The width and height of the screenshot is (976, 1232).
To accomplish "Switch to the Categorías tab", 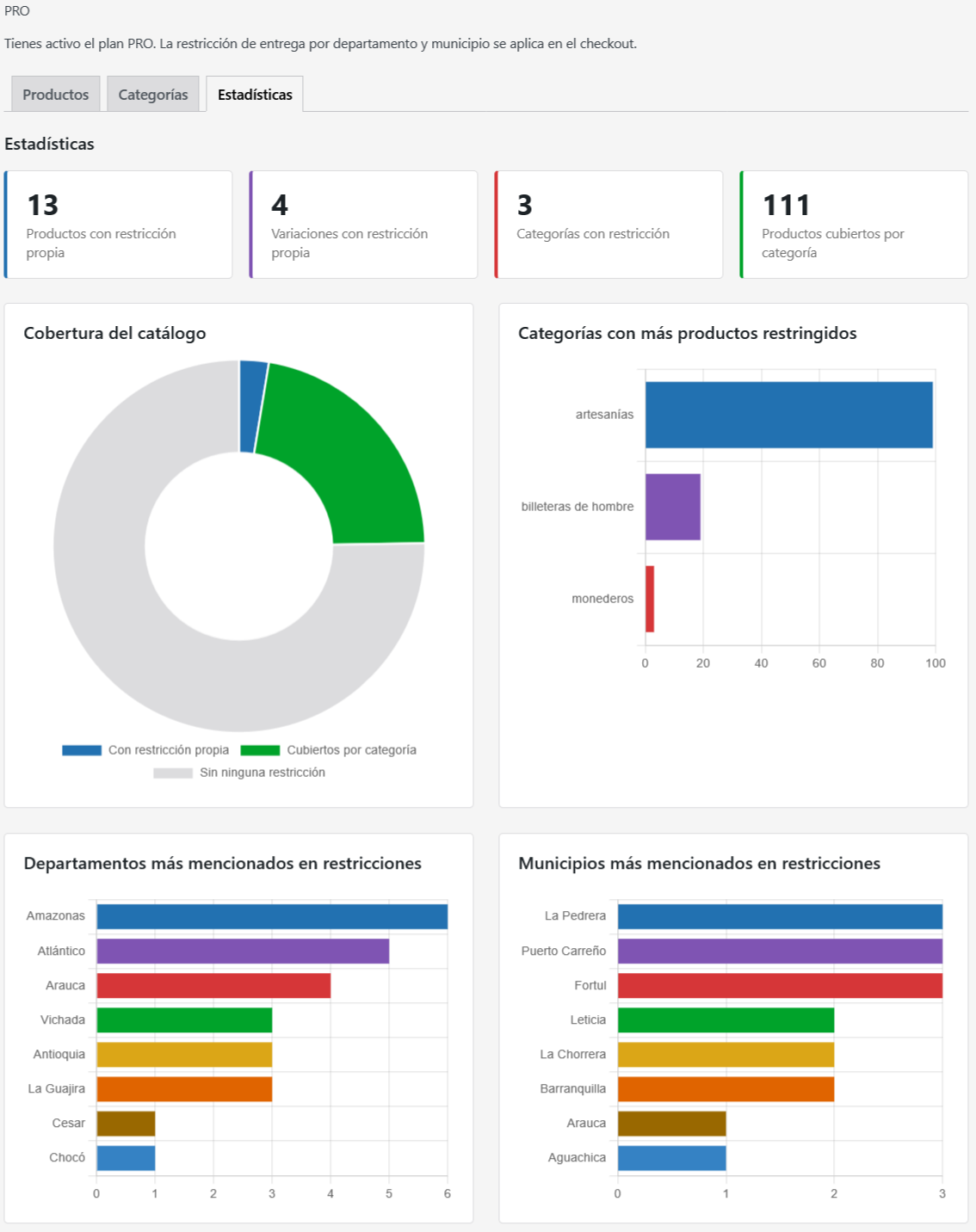I will point(153,94).
